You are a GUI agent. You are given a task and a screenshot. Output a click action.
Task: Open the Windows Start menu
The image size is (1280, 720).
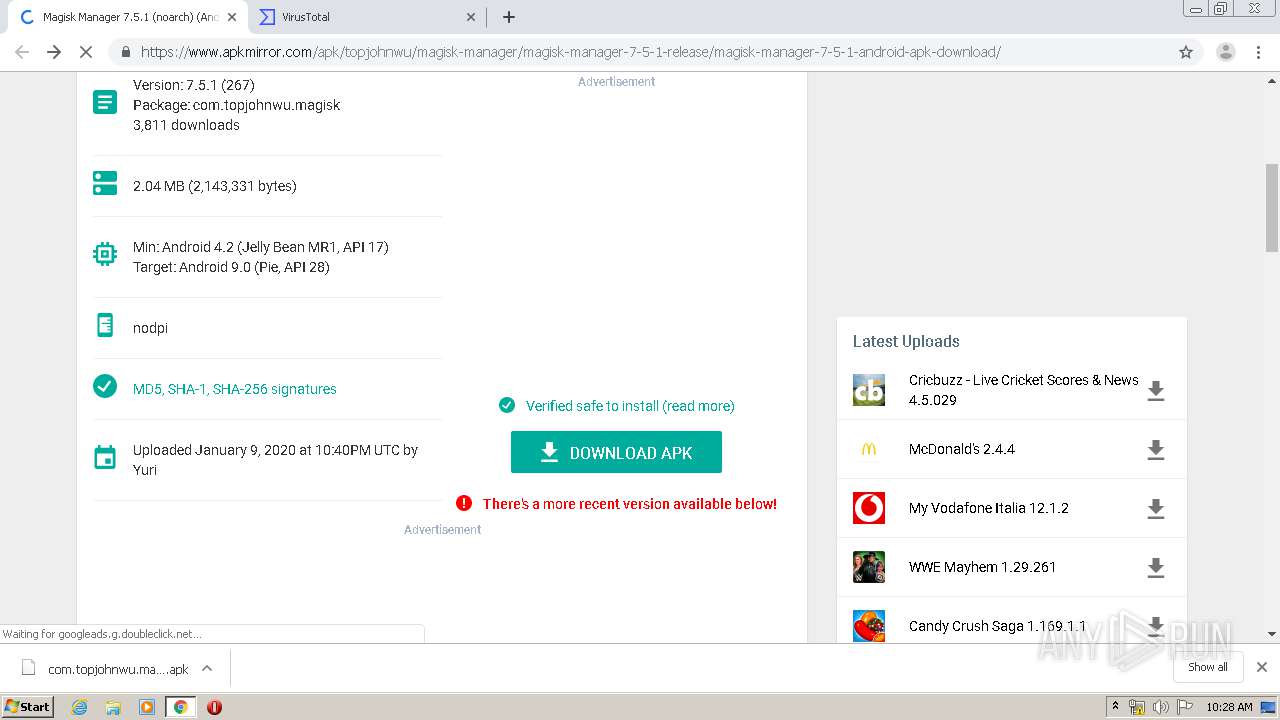click(x=27, y=706)
